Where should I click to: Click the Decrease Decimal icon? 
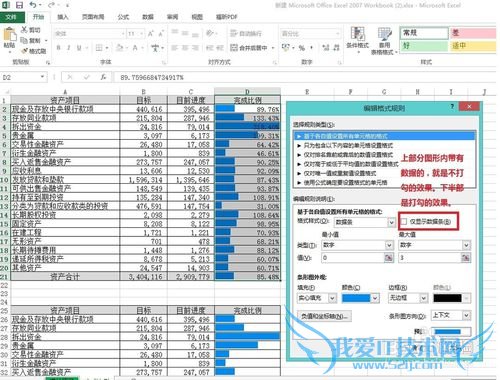point(336,48)
